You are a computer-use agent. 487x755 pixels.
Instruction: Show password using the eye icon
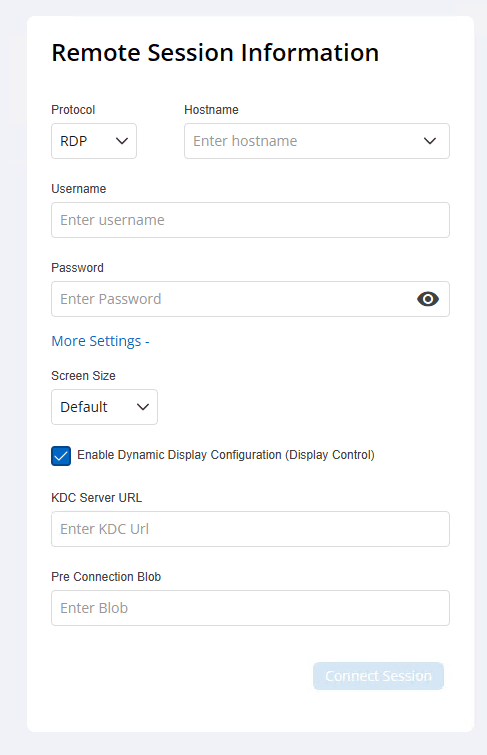428,299
